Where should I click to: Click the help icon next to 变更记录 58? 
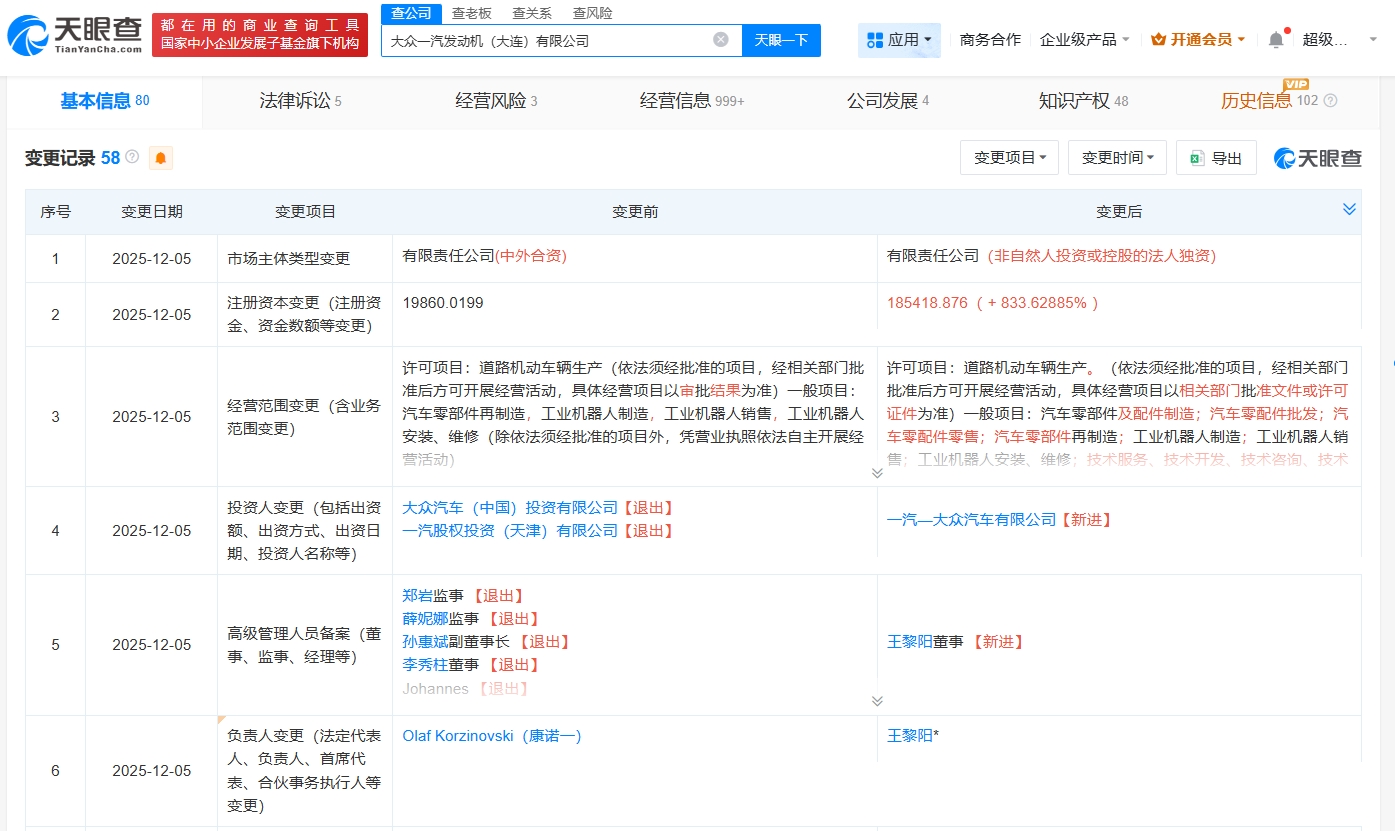[x=132, y=158]
